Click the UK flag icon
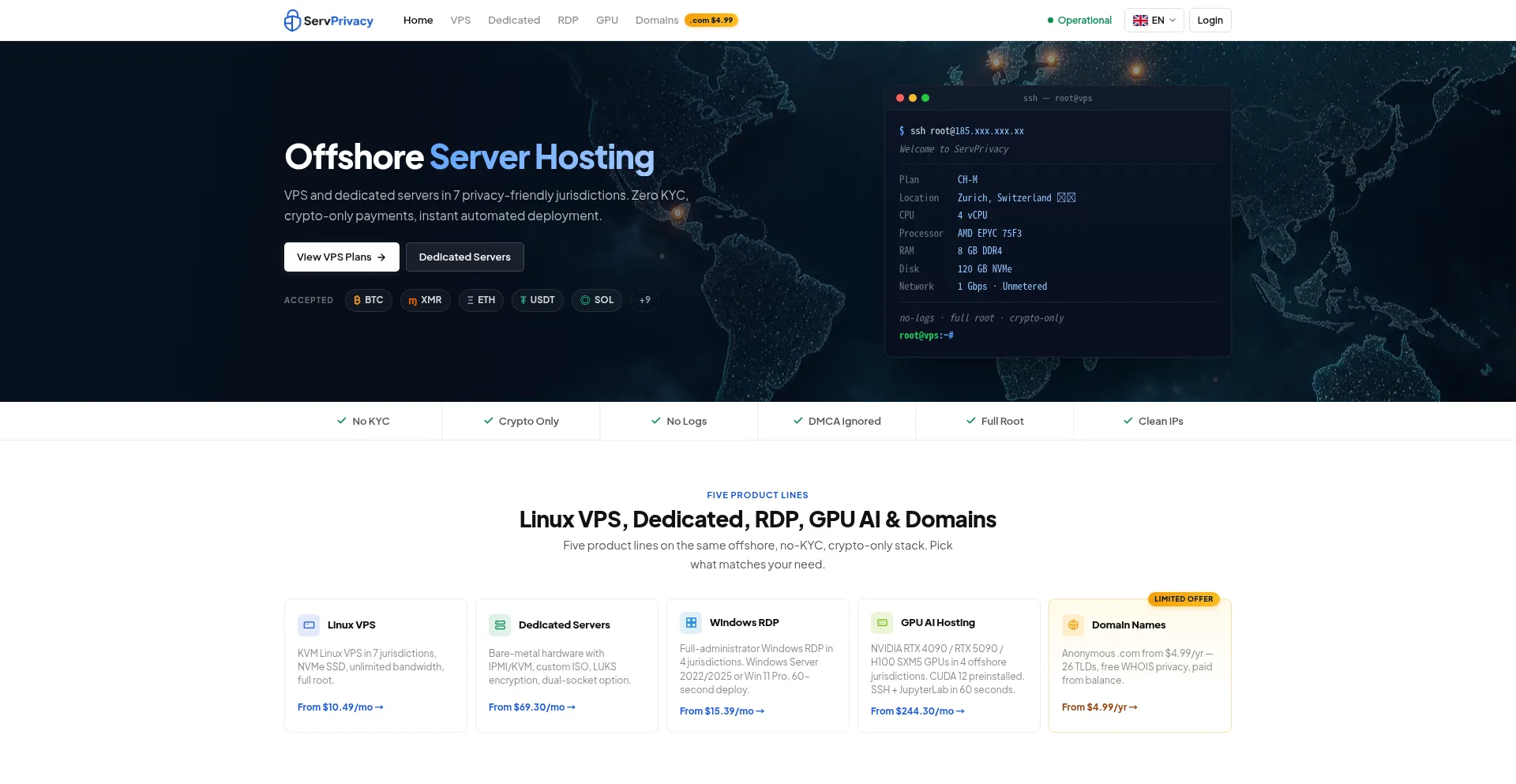This screenshot has width=1516, height=784. tap(1140, 21)
